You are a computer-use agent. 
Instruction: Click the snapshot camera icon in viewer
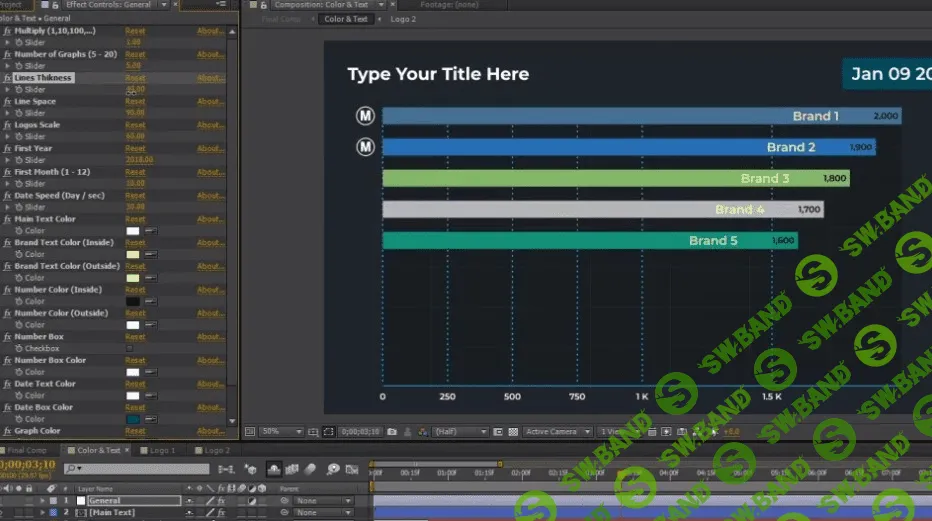click(x=392, y=432)
